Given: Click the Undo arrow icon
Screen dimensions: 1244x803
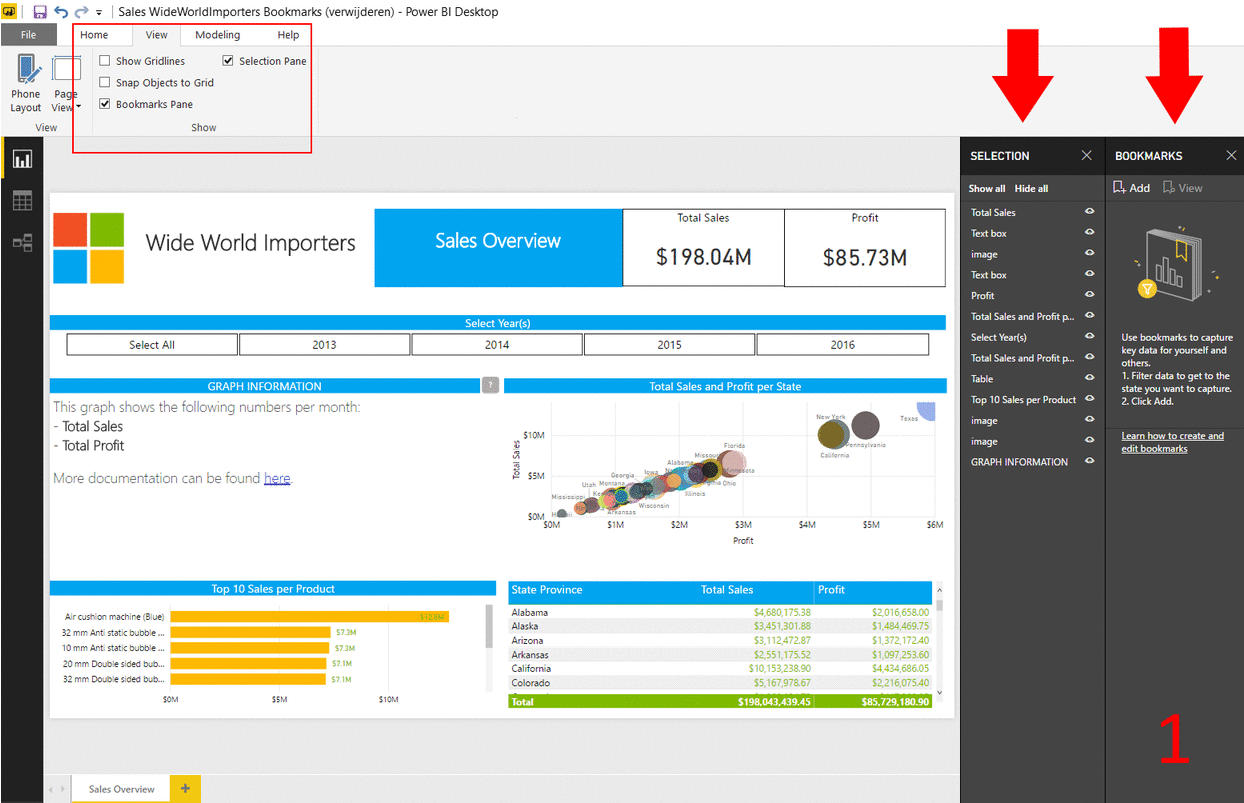Looking at the screenshot, I should 58,11.
